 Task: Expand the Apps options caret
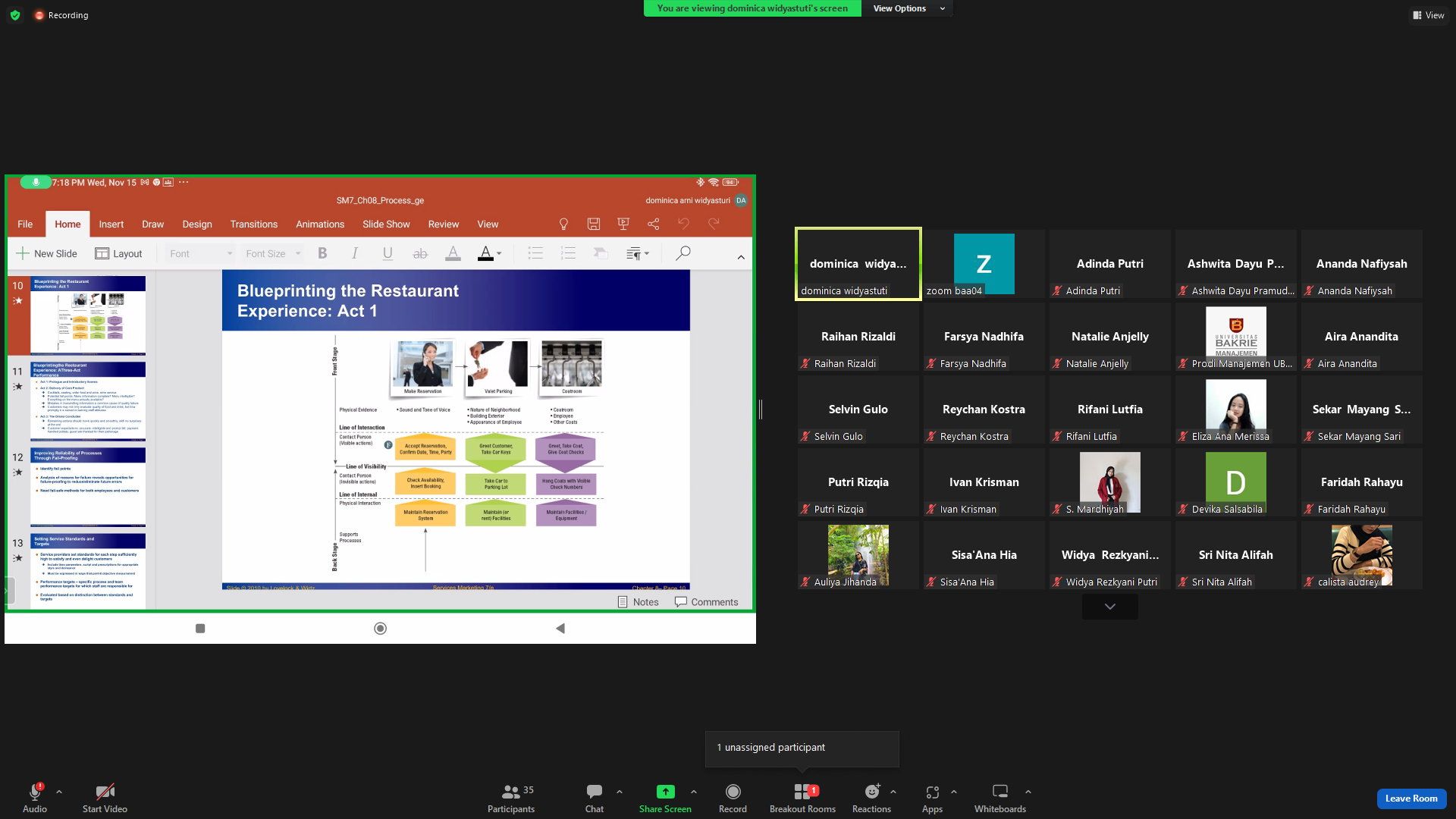click(954, 792)
